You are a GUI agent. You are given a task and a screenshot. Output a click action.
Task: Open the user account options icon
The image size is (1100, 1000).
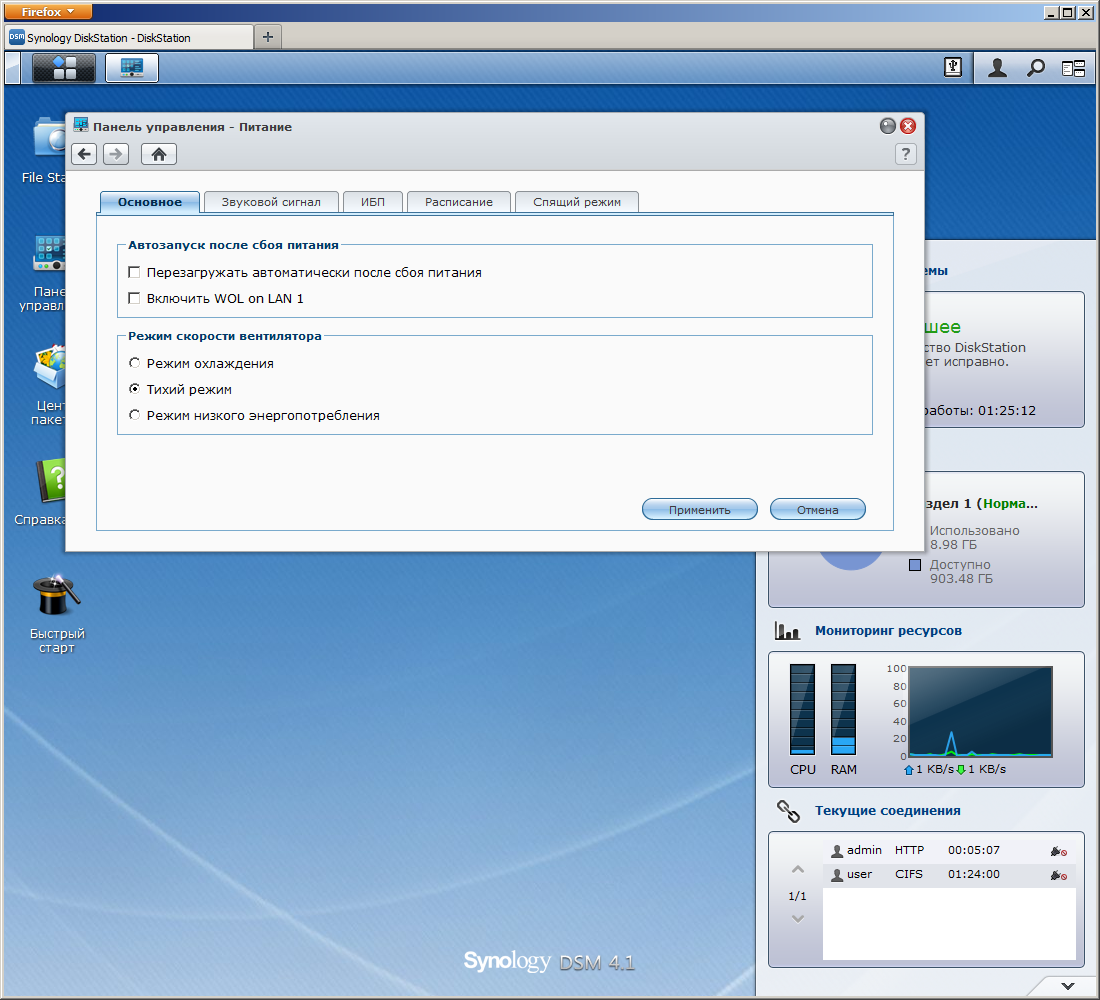997,68
